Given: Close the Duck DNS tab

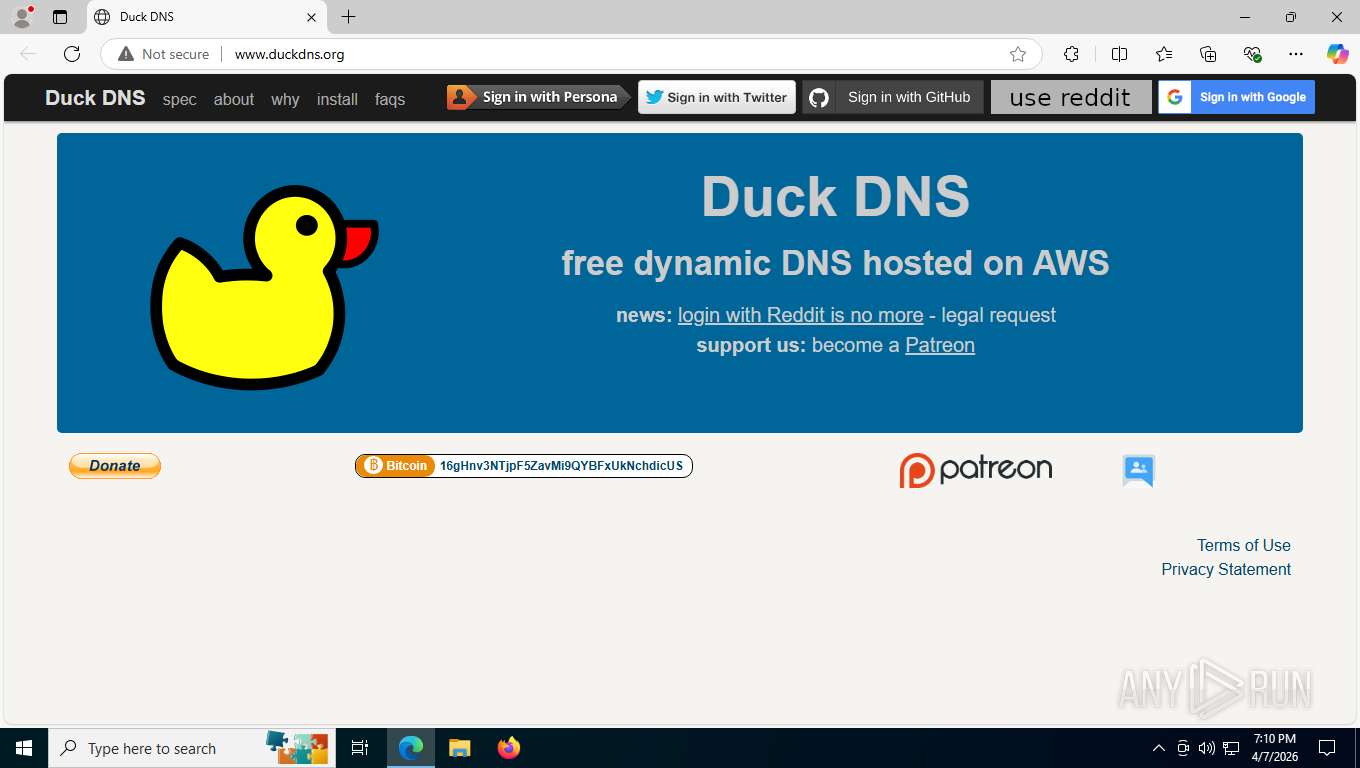Looking at the screenshot, I should (311, 17).
